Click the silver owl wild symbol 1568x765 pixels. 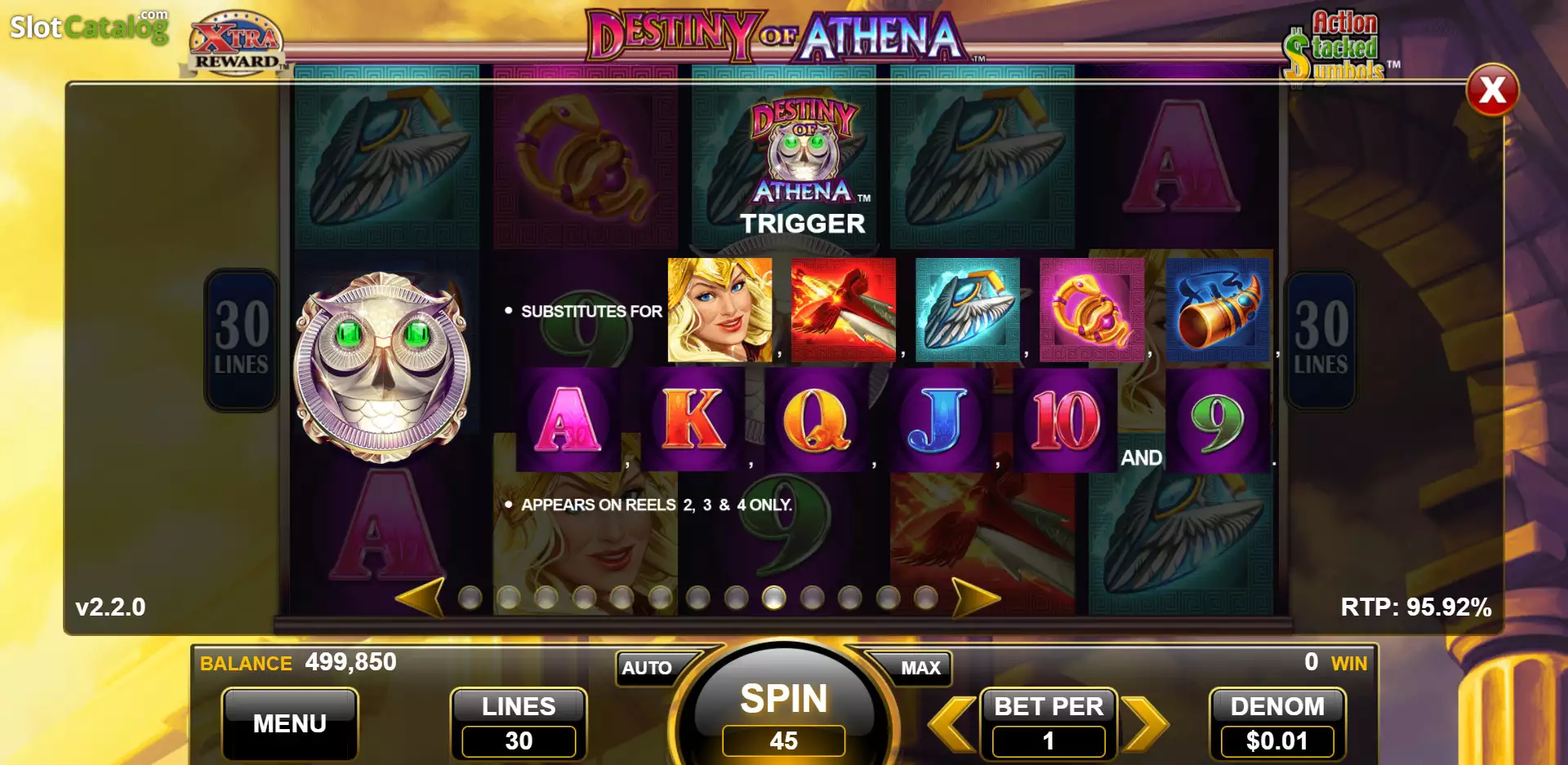(x=382, y=367)
